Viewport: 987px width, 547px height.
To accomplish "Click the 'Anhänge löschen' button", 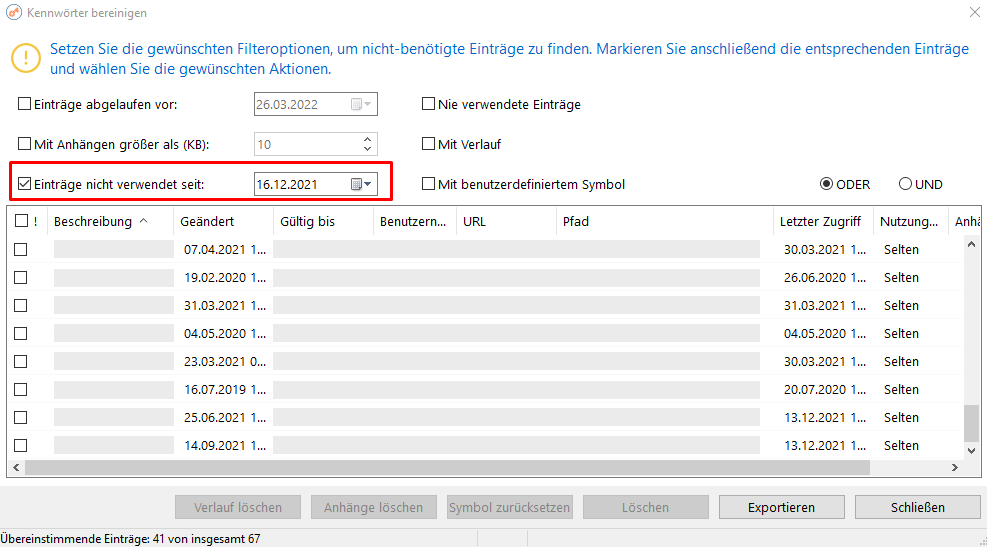I will pyautogui.click(x=374, y=507).
